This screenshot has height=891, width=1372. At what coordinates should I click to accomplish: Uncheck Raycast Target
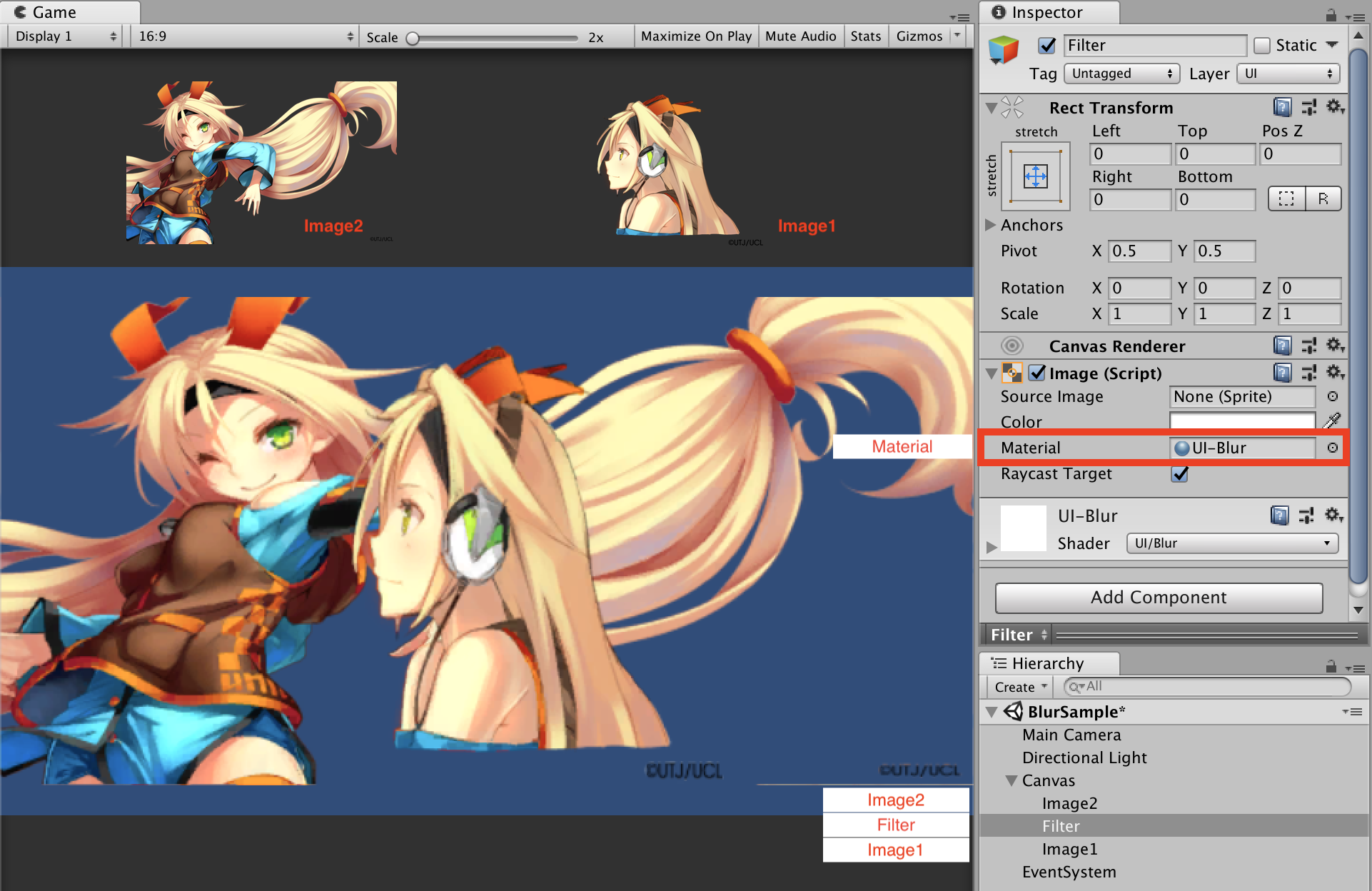click(x=1180, y=474)
